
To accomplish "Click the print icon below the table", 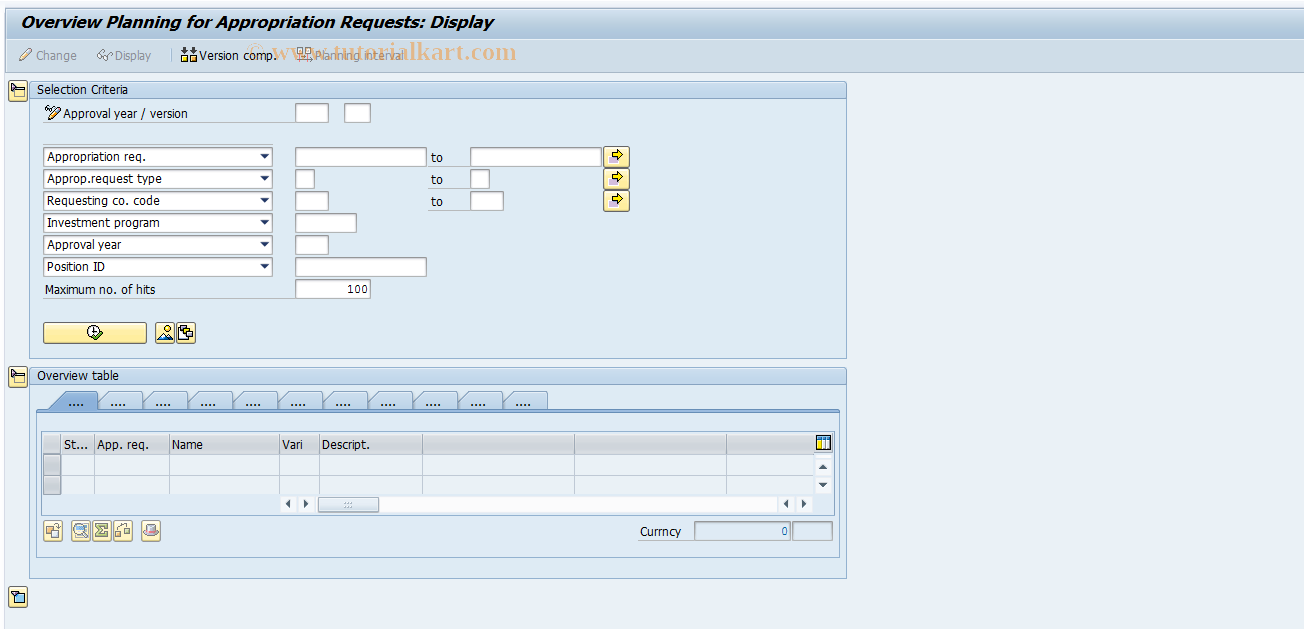I will (x=151, y=531).
